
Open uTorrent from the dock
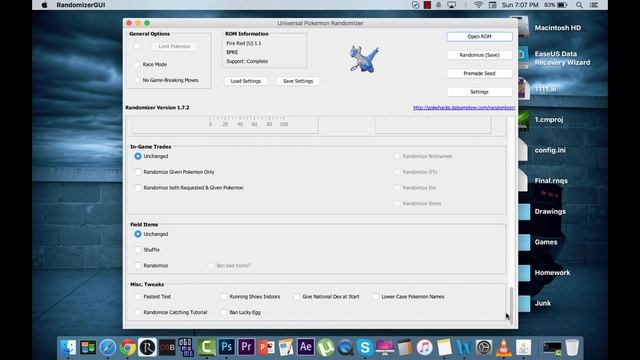[325, 347]
